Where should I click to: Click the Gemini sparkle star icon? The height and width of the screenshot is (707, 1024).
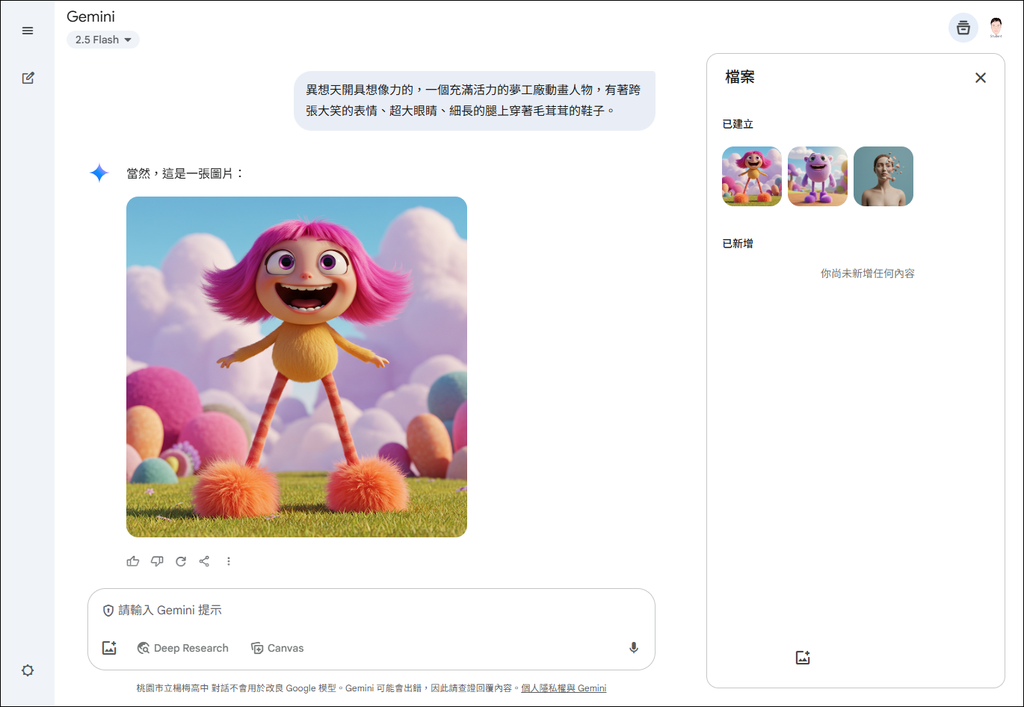(99, 173)
